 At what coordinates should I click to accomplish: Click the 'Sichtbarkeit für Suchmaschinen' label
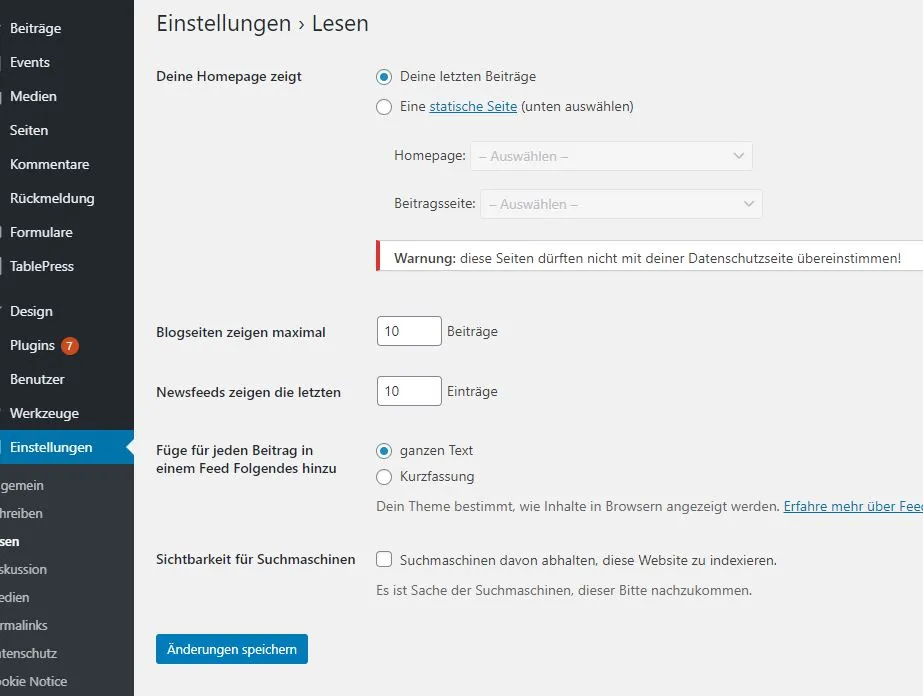(x=255, y=559)
